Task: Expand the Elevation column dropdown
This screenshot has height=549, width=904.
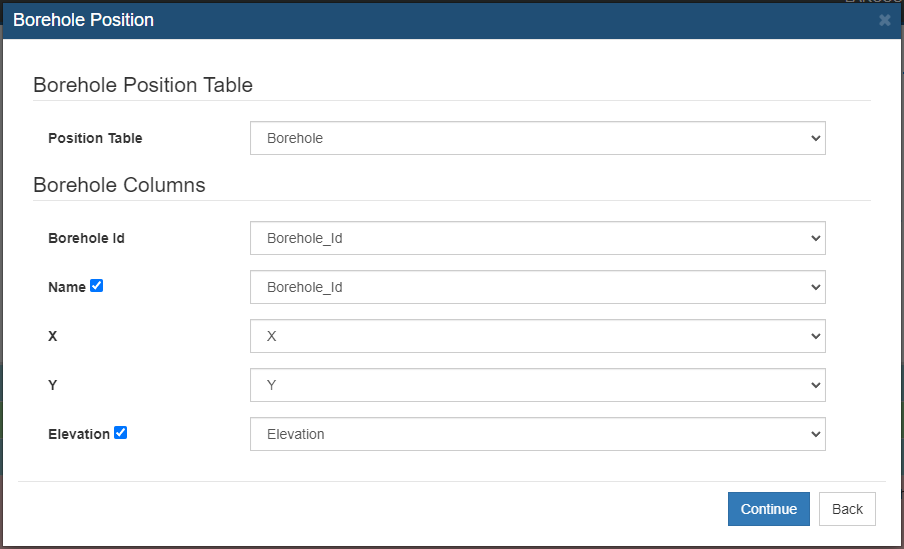Action: pos(537,434)
